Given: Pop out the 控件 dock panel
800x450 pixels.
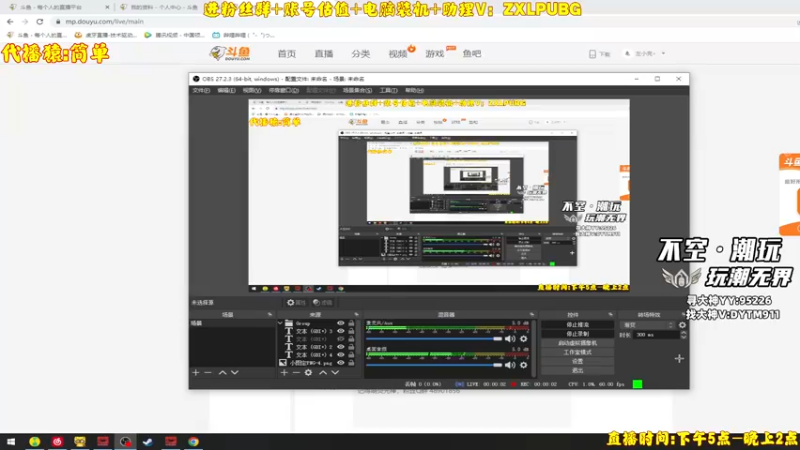Looking at the screenshot, I should 610,315.
